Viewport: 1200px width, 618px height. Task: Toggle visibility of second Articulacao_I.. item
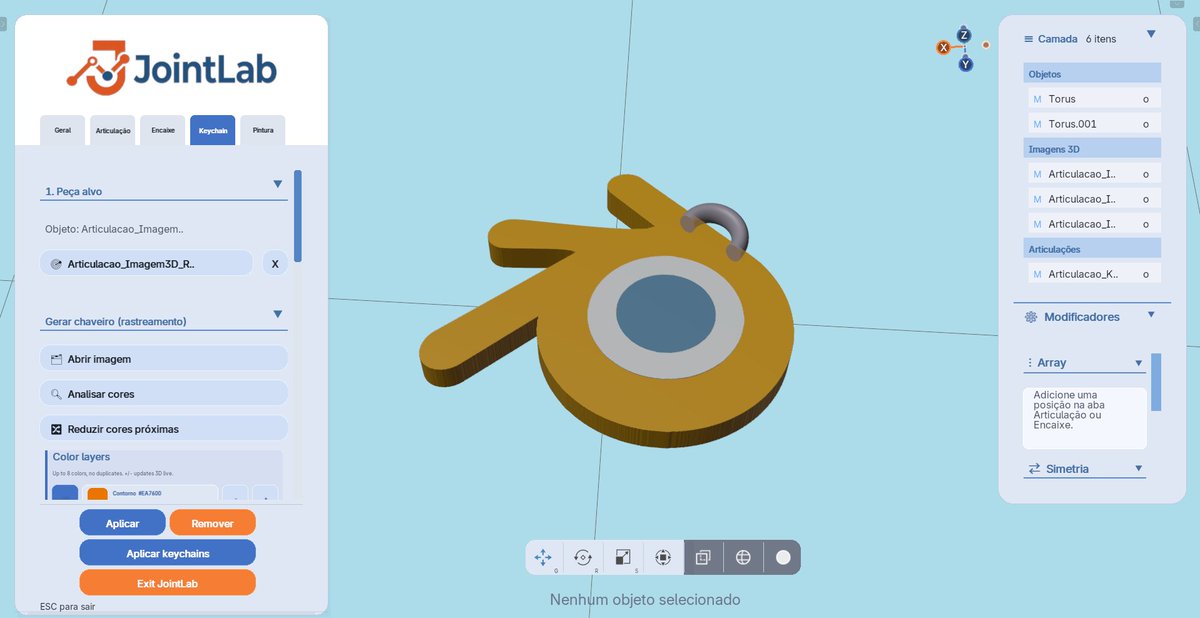click(x=1146, y=199)
